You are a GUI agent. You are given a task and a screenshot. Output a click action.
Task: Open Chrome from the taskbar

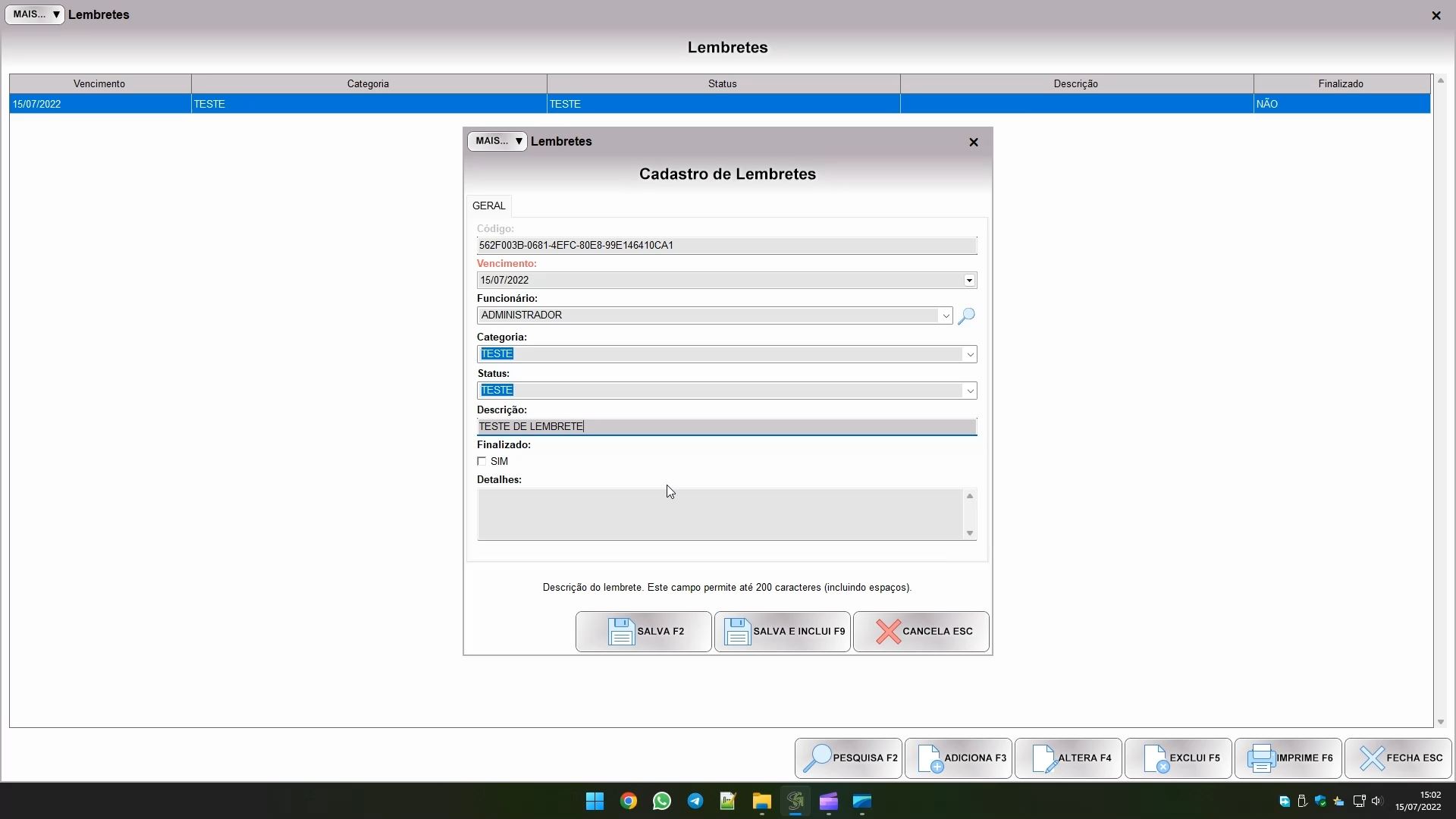(628, 802)
